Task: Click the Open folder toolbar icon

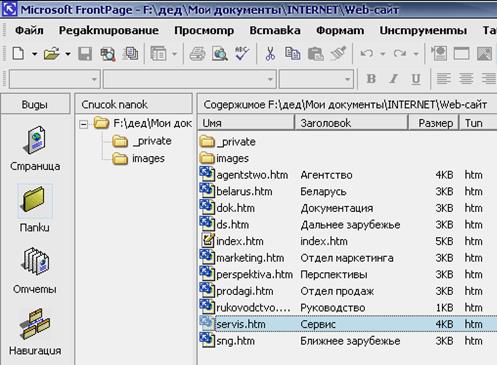Action: [52, 53]
